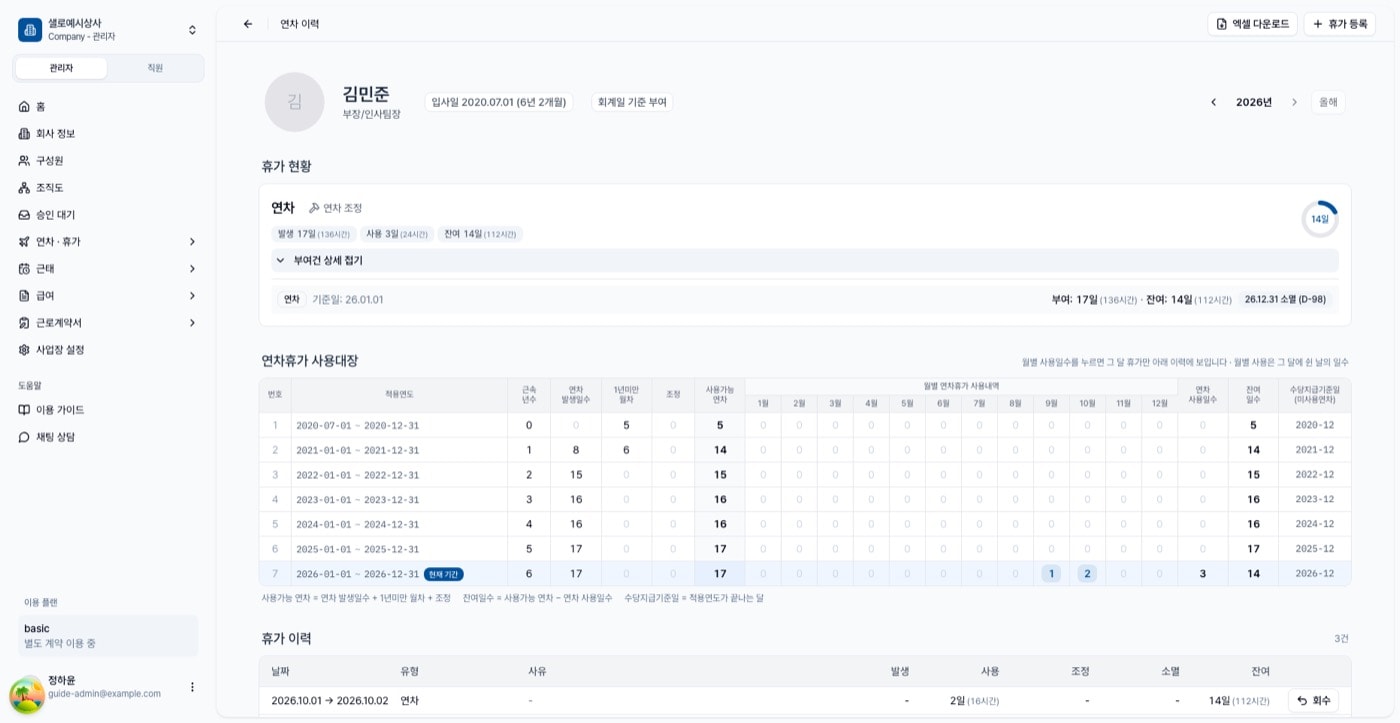1400x723 pixels.
Task: Go to the next year arrow
Action: tap(1294, 102)
